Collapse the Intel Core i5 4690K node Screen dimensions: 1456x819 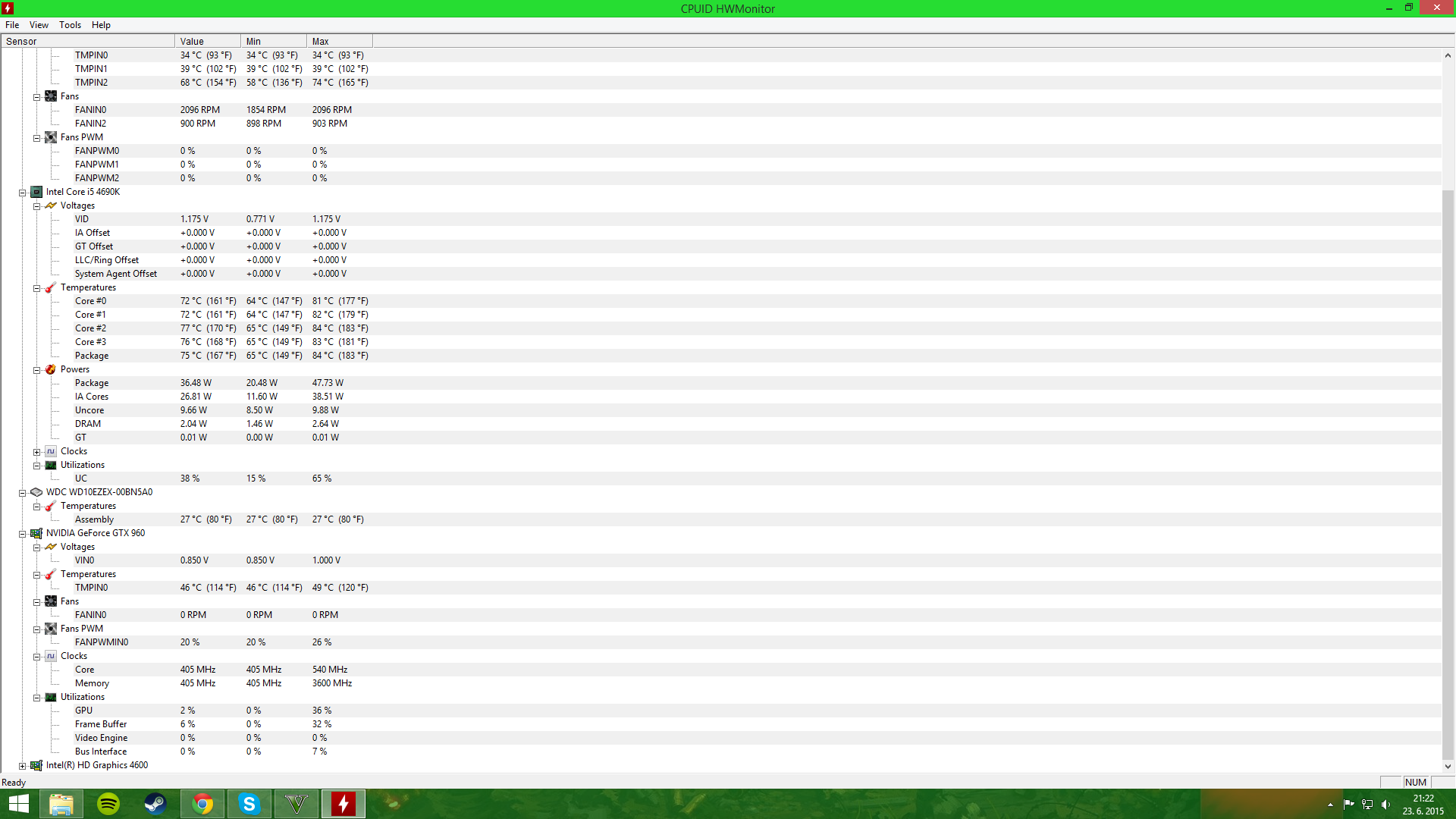[23, 193]
